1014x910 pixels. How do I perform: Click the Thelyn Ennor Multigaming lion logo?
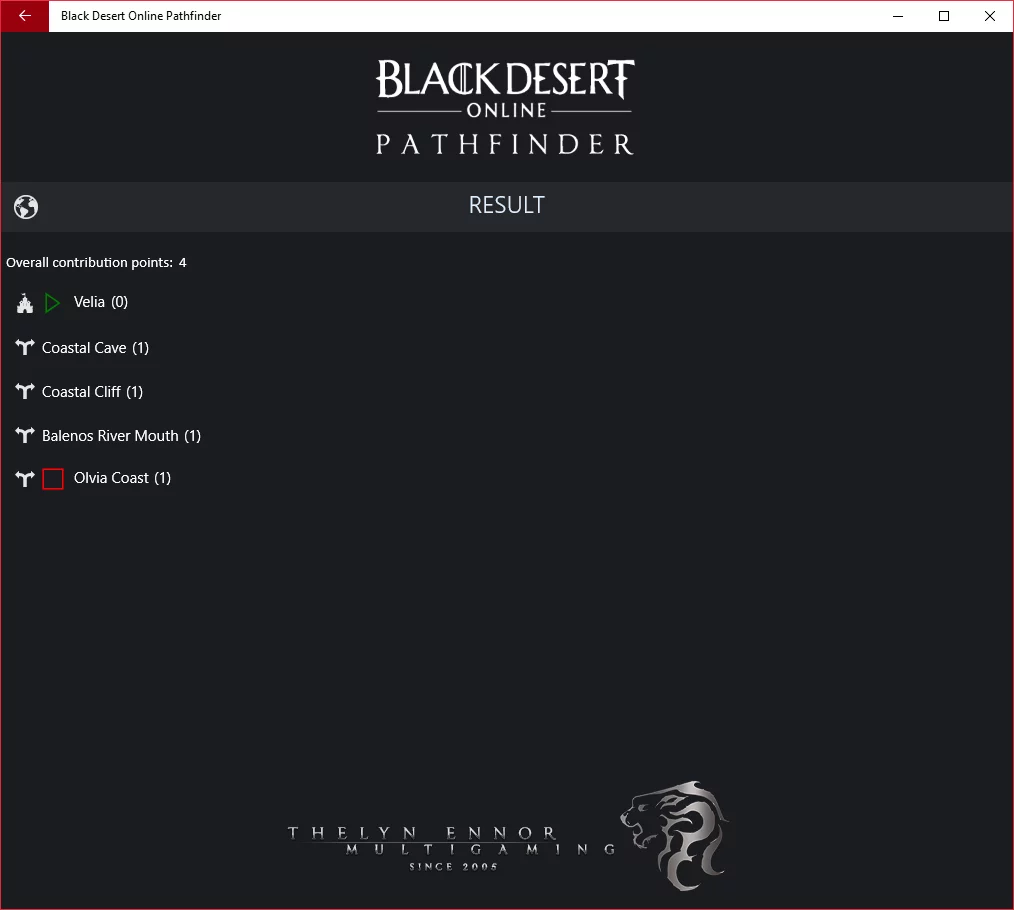click(674, 835)
